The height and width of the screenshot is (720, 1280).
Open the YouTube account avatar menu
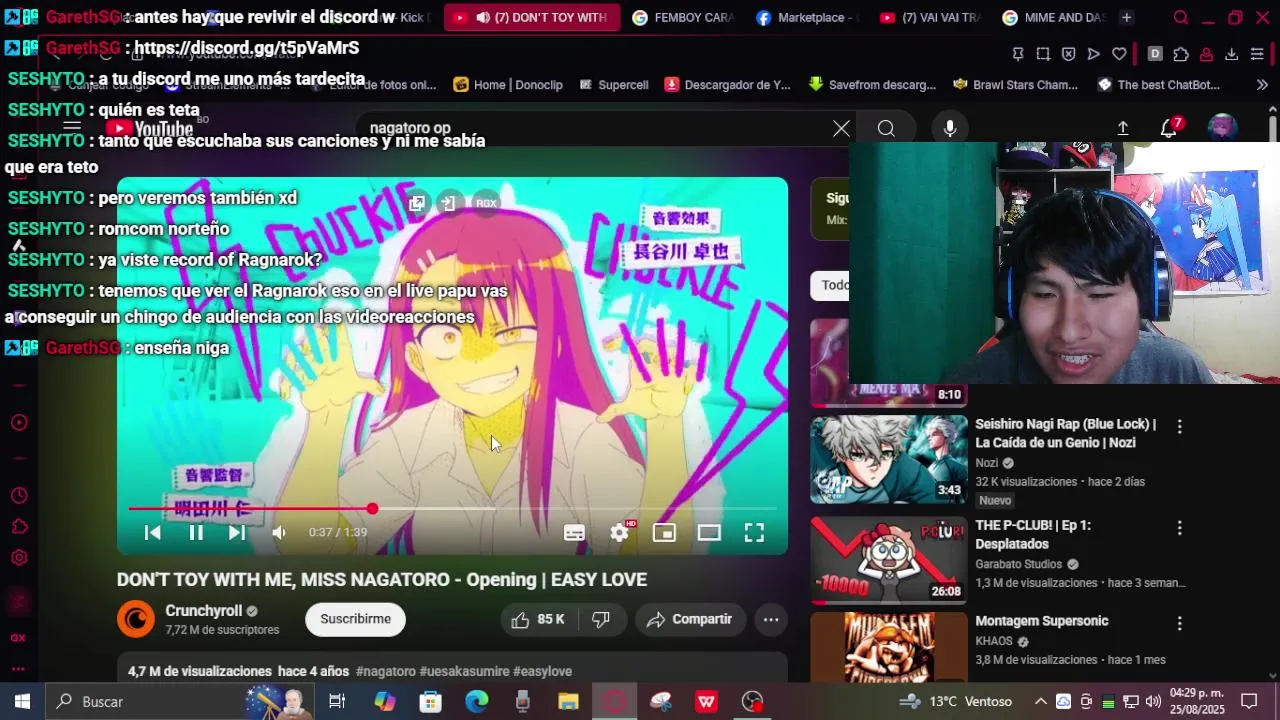click(1222, 128)
